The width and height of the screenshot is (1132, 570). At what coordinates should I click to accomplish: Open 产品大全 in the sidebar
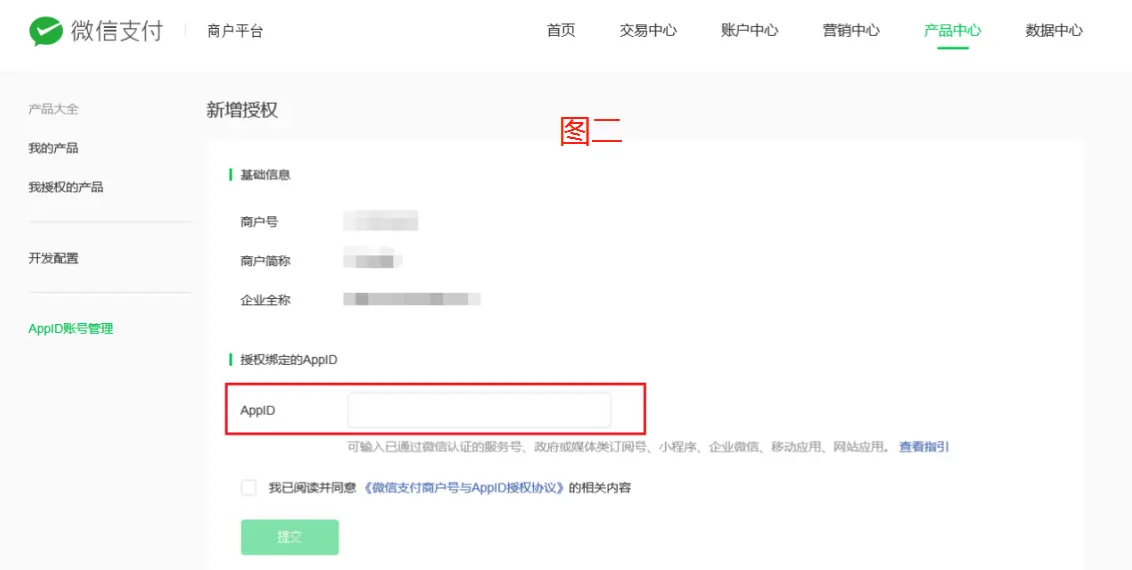(x=53, y=109)
